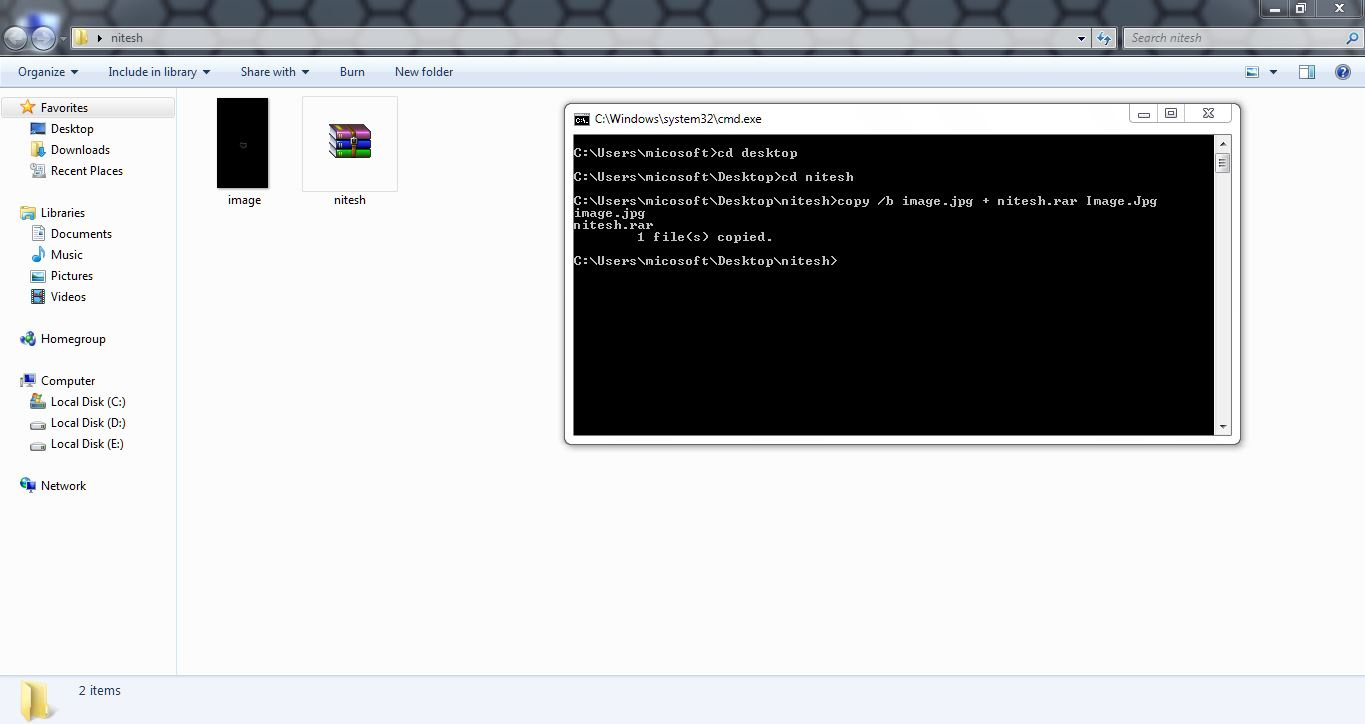The width and height of the screenshot is (1365, 724).
Task: Click the cmd window scrollbar down arrow
Action: point(1222,427)
